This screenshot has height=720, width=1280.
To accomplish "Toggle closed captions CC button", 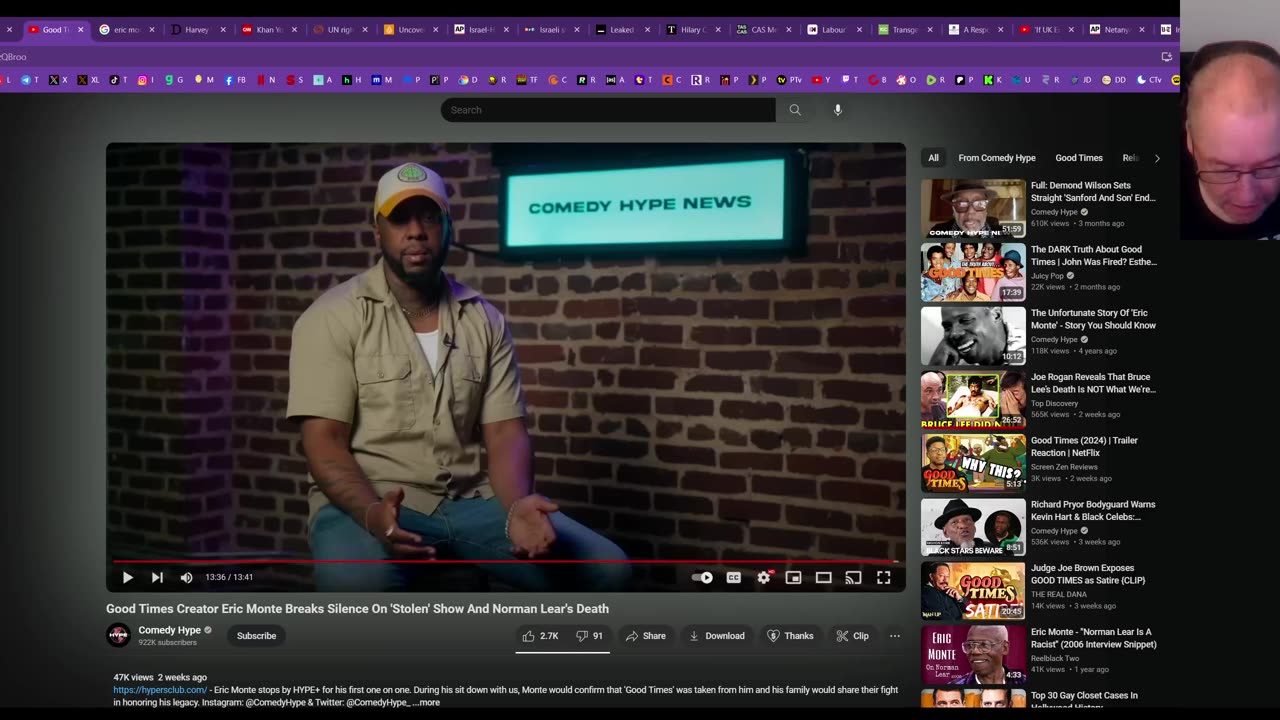I will pyautogui.click(x=733, y=577).
